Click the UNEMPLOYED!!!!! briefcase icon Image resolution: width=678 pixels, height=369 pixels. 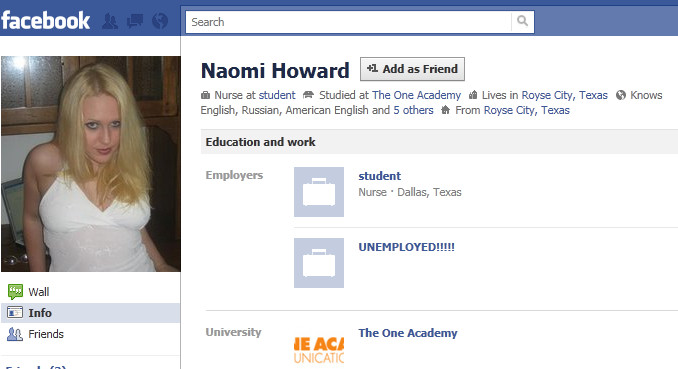(319, 263)
